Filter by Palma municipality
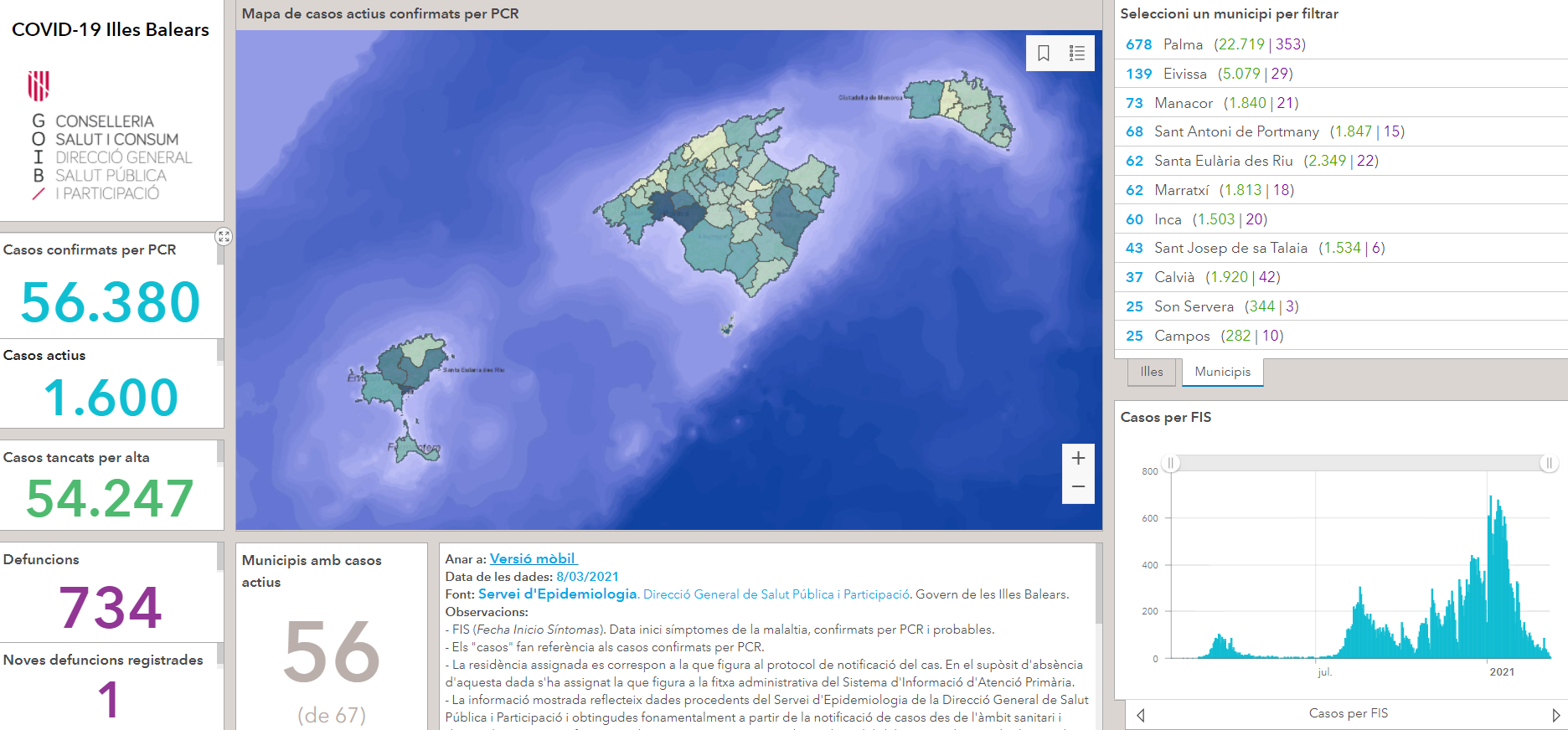Viewport: 1568px width, 730px height. tap(1183, 44)
